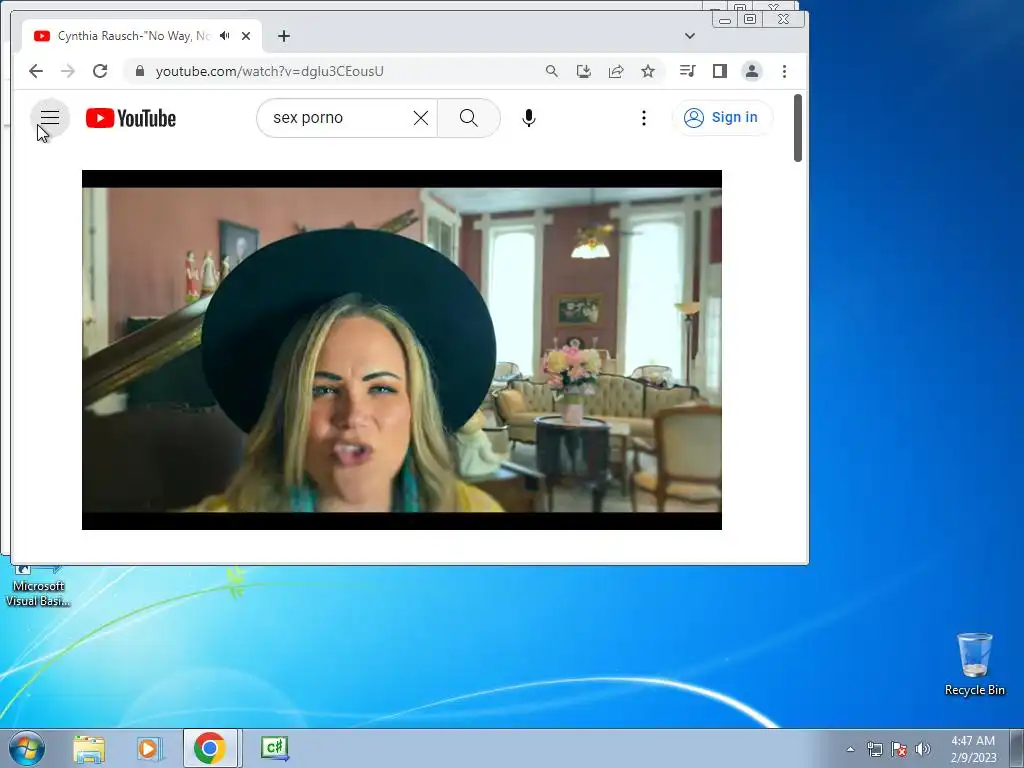The height and width of the screenshot is (768, 1024).
Task: Clear the YouTube search box text
Action: 421,118
